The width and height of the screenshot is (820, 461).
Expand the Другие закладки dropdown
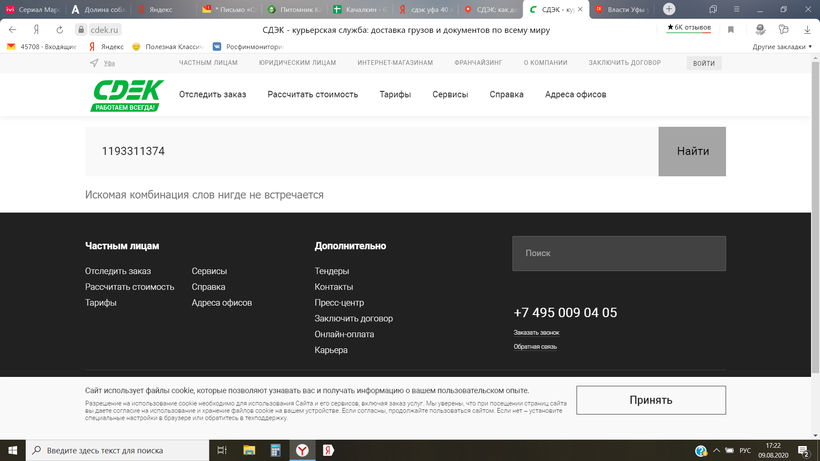coord(782,47)
